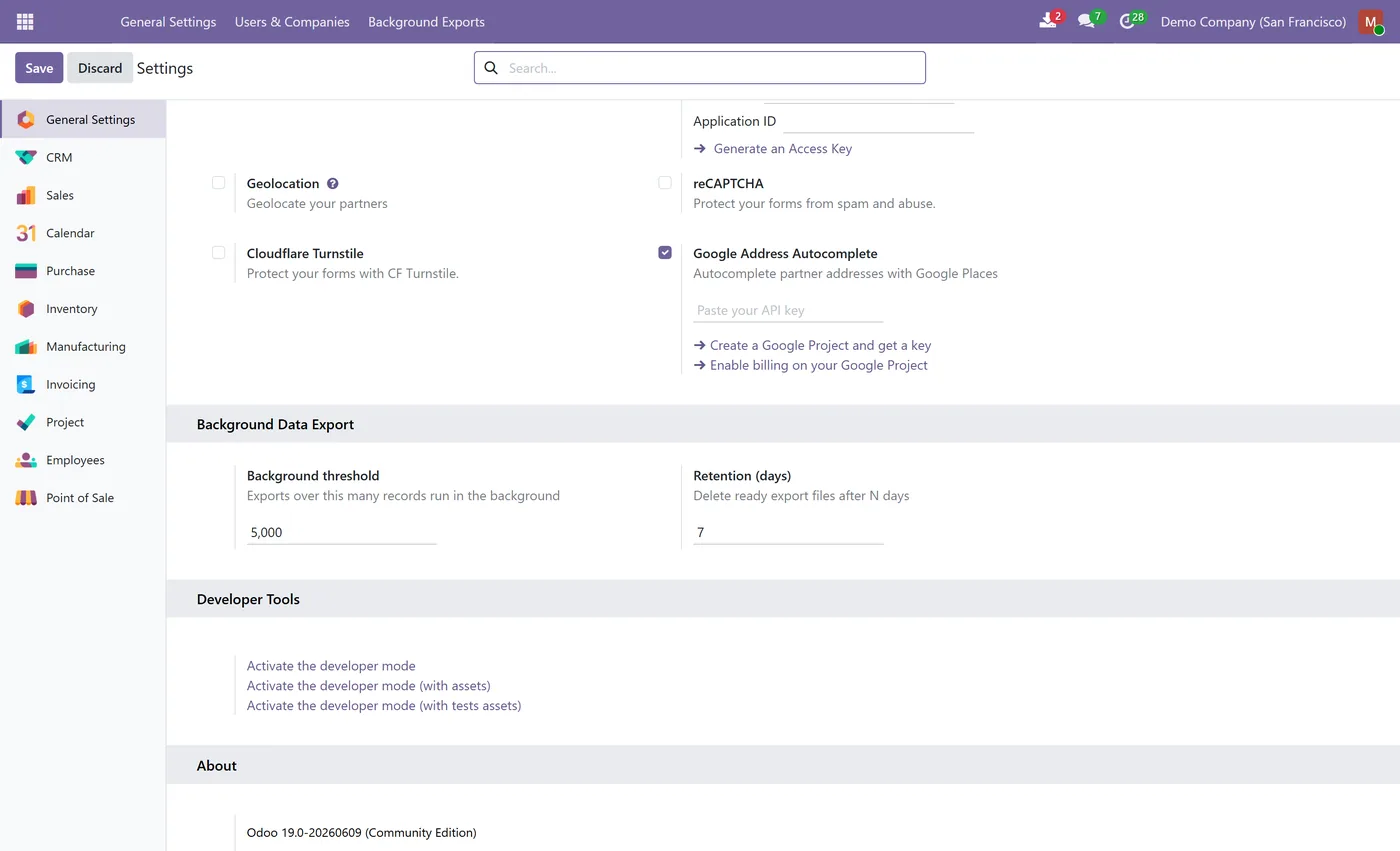Enable the Cloudflare Turnstile checkbox
Screen dimensions: 1400x851
(x=218, y=253)
